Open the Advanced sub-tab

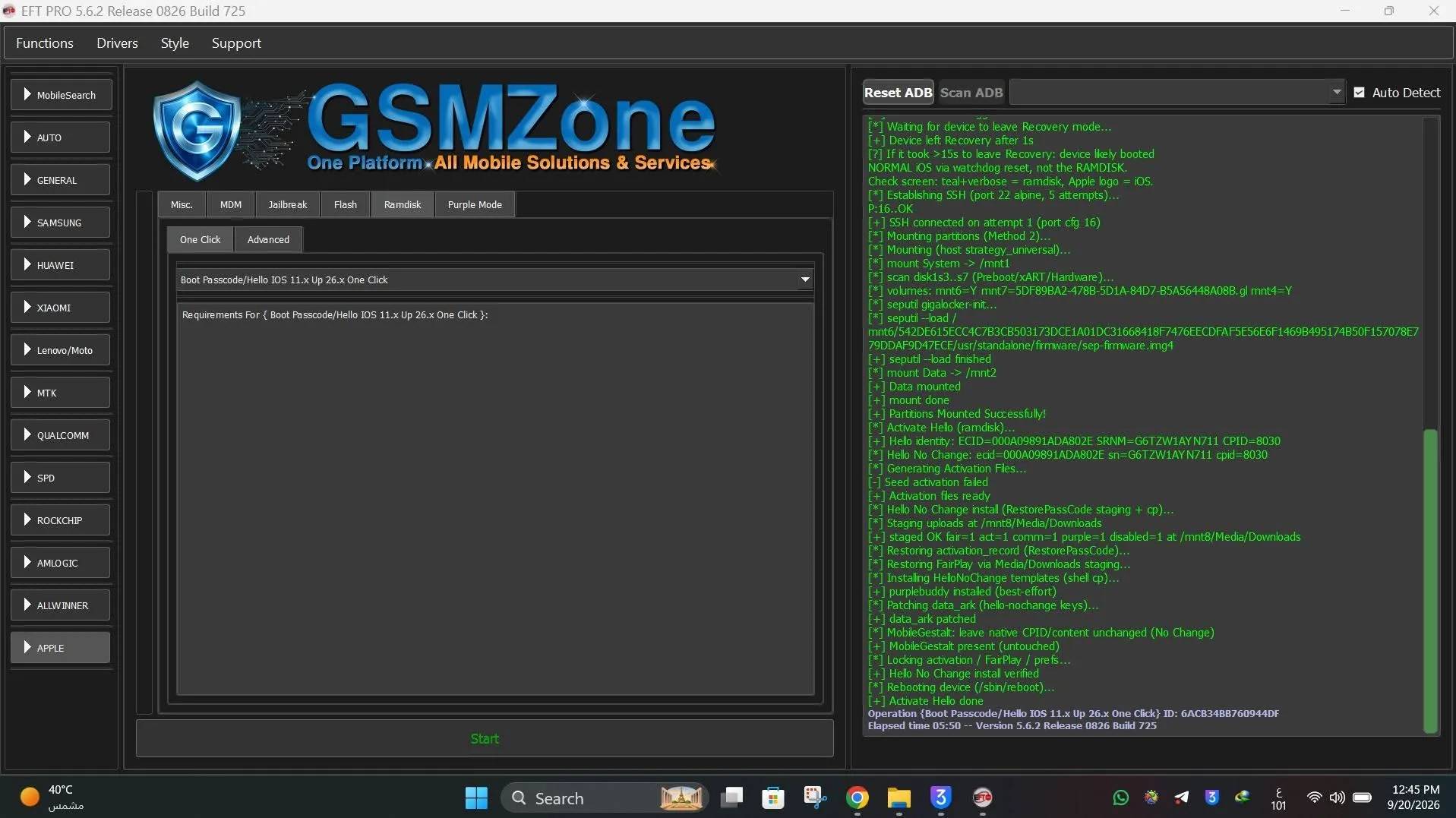[x=268, y=239]
